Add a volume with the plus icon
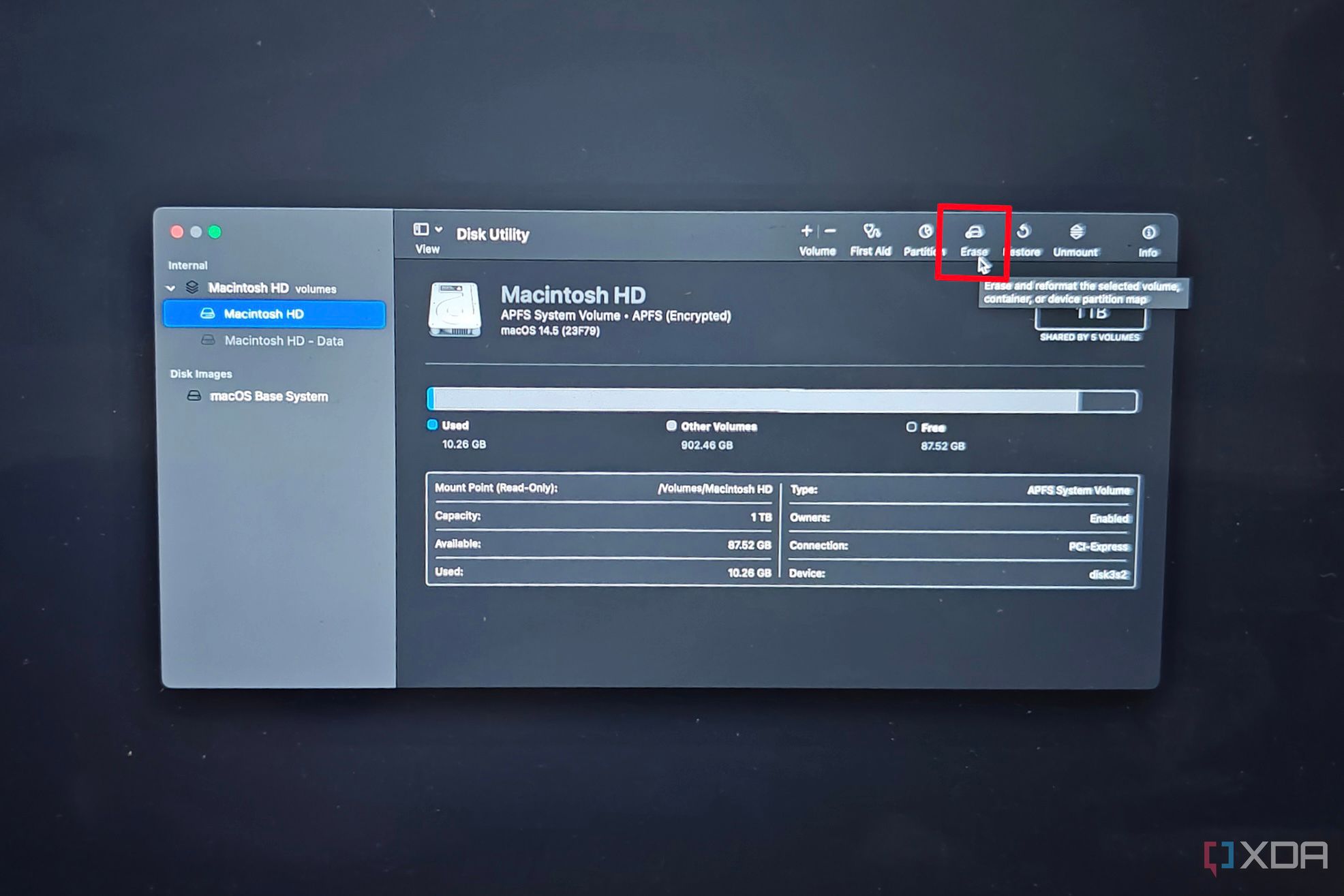 [x=806, y=232]
